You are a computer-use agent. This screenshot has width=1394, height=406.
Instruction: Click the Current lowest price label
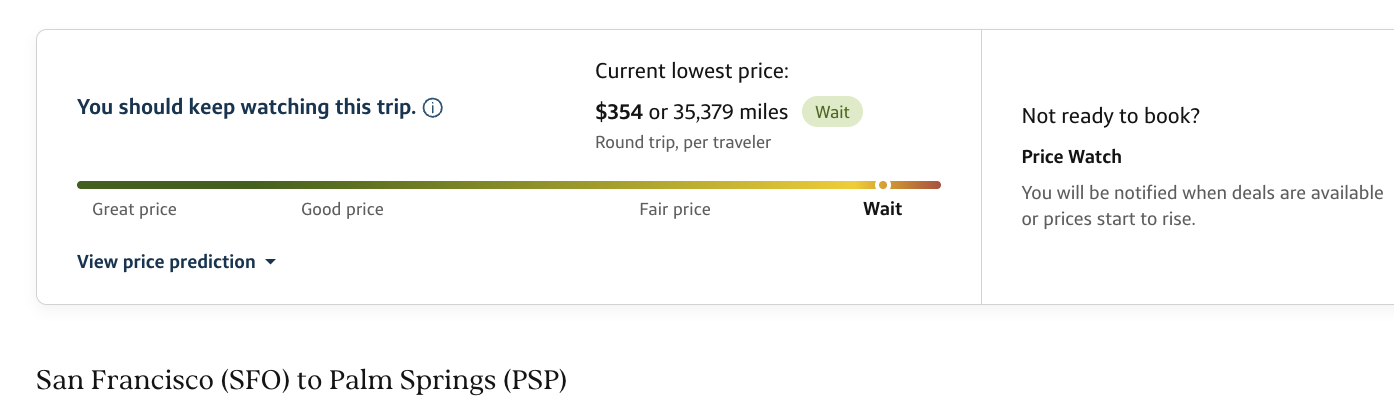tap(692, 71)
